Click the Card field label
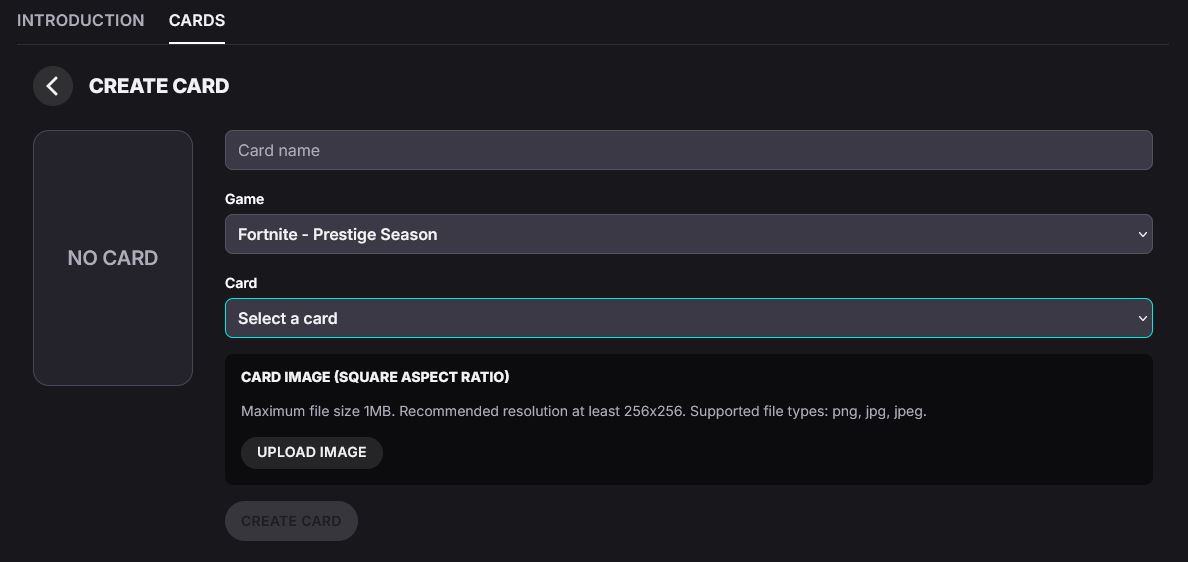 [x=241, y=283]
